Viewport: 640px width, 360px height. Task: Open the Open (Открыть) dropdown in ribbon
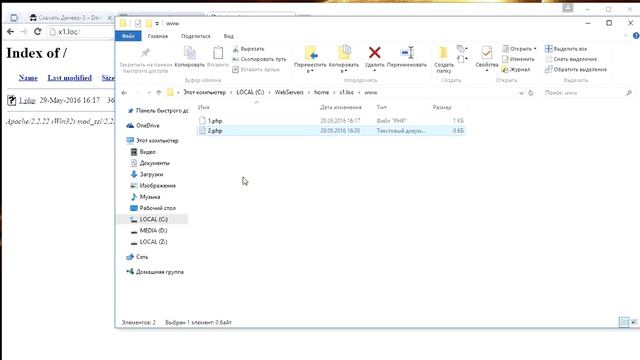click(519, 49)
